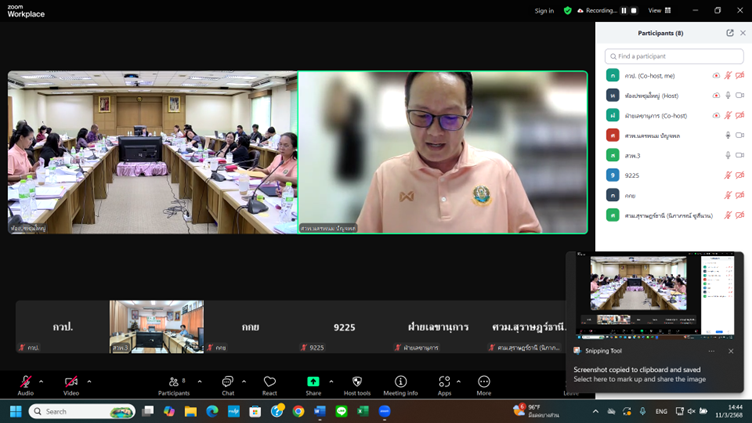Open Snipping Tool notification options (three dots)
Image resolution: width=752 pixels, height=423 pixels.
tap(711, 351)
